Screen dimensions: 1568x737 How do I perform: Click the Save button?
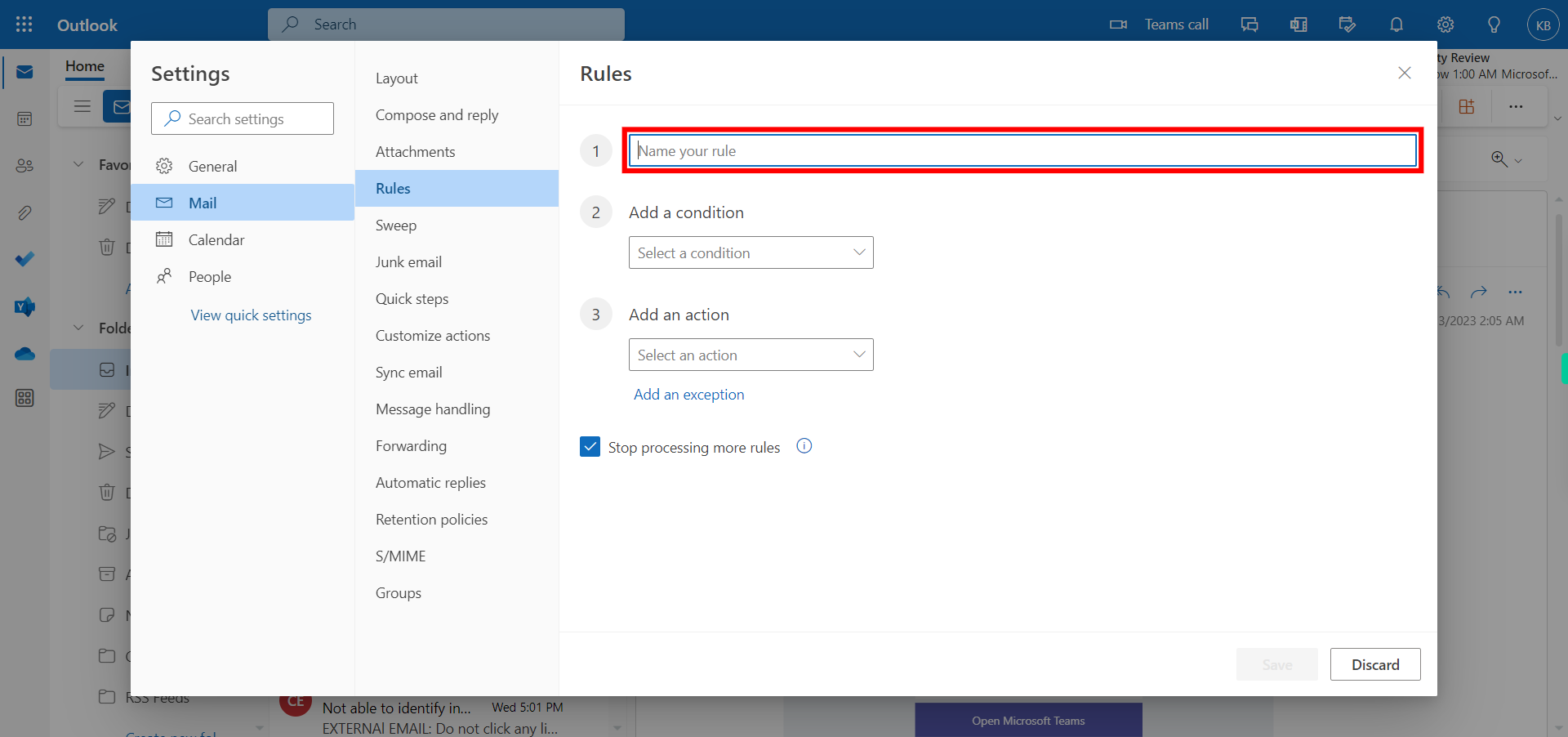(x=1276, y=664)
